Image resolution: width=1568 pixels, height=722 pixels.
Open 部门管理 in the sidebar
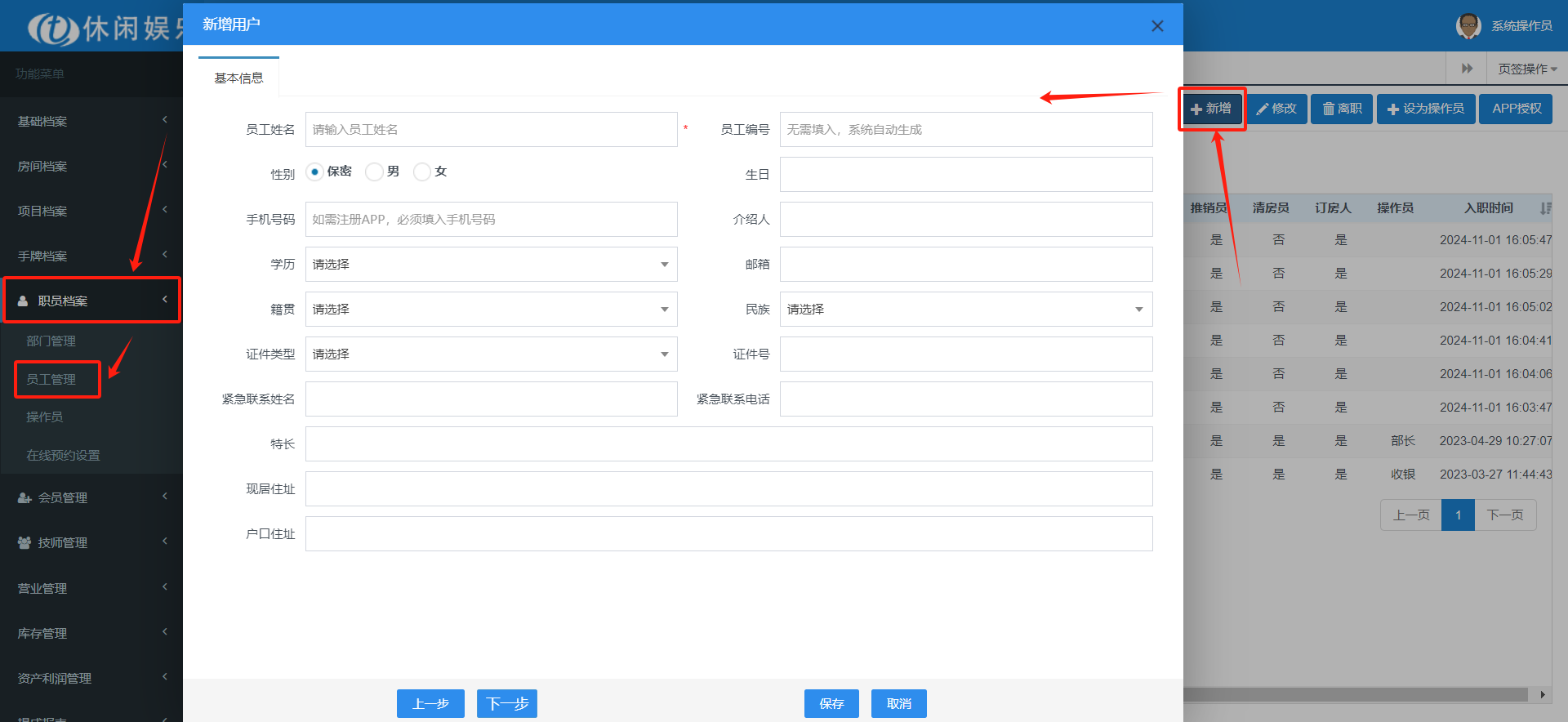click(x=51, y=341)
